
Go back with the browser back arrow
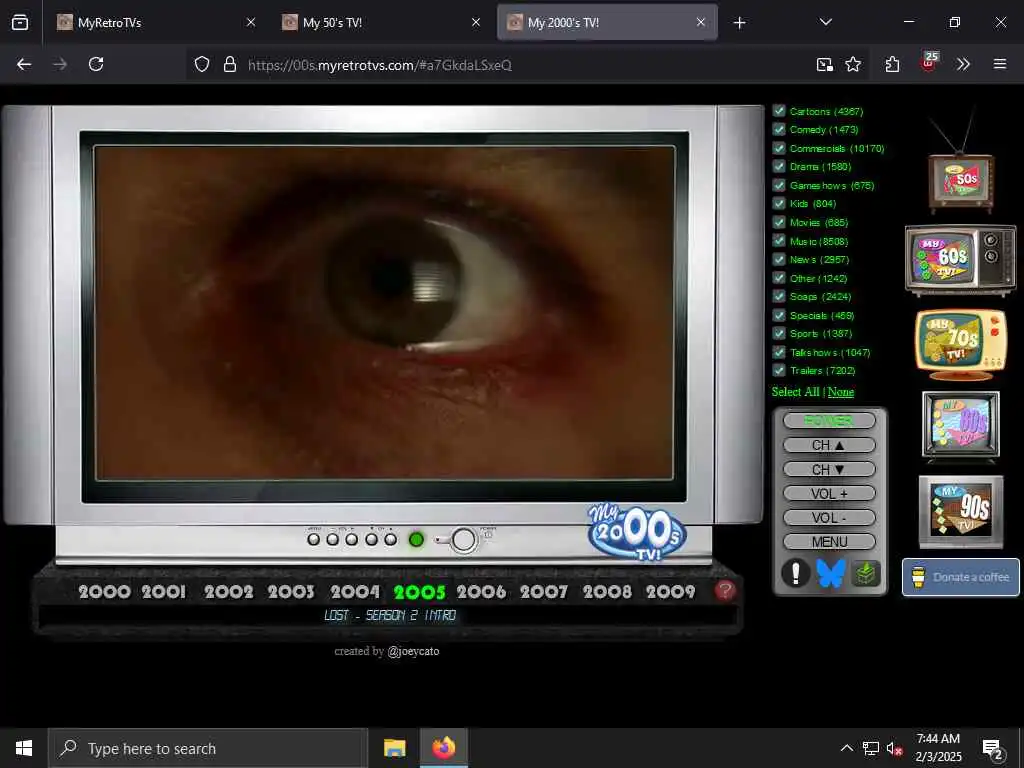[24, 64]
